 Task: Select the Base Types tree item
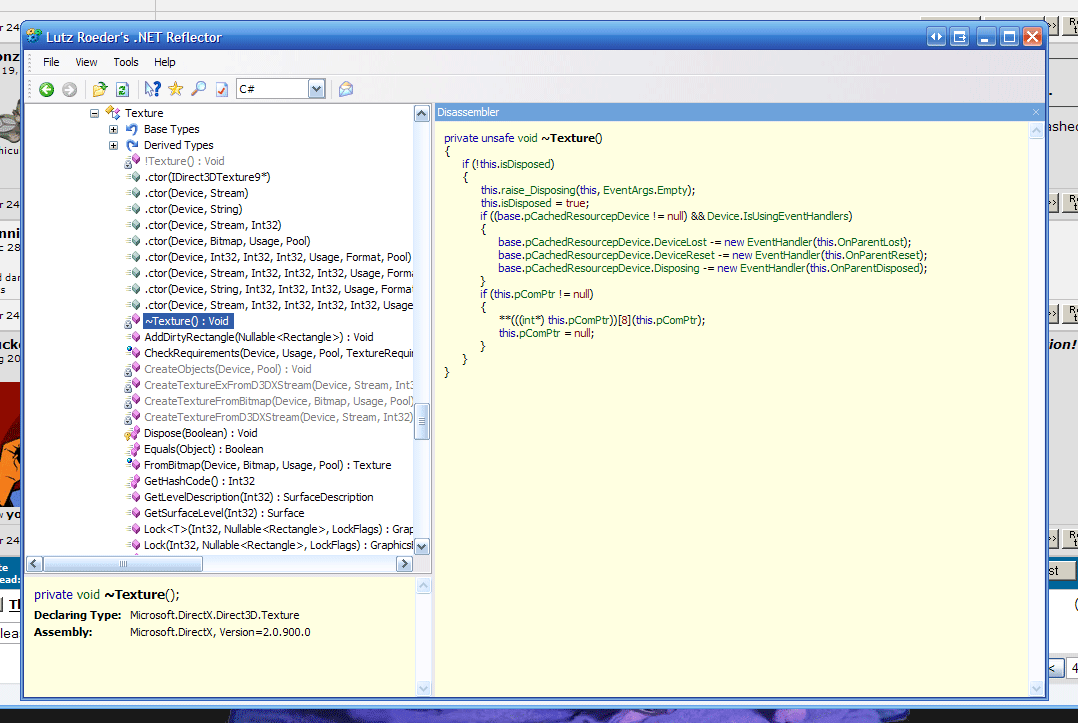pos(171,129)
